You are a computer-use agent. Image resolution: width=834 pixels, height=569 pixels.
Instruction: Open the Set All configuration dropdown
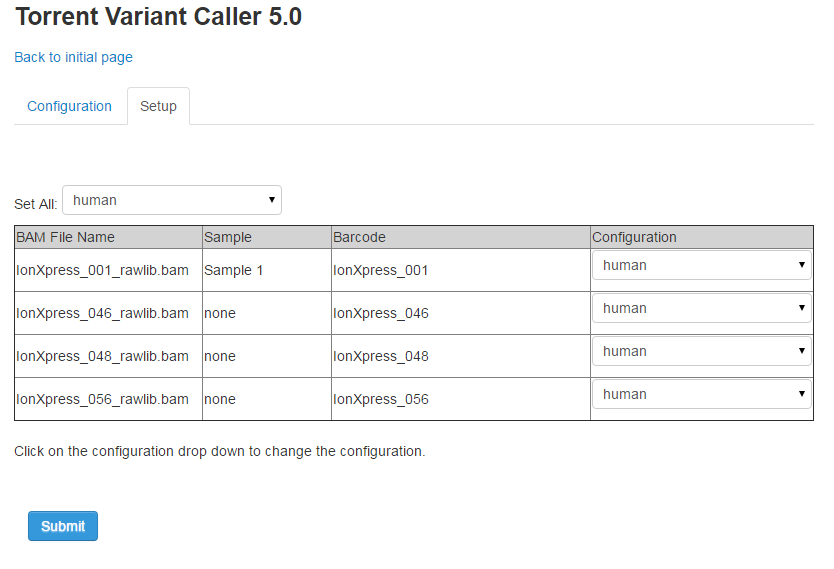[x=172, y=200]
